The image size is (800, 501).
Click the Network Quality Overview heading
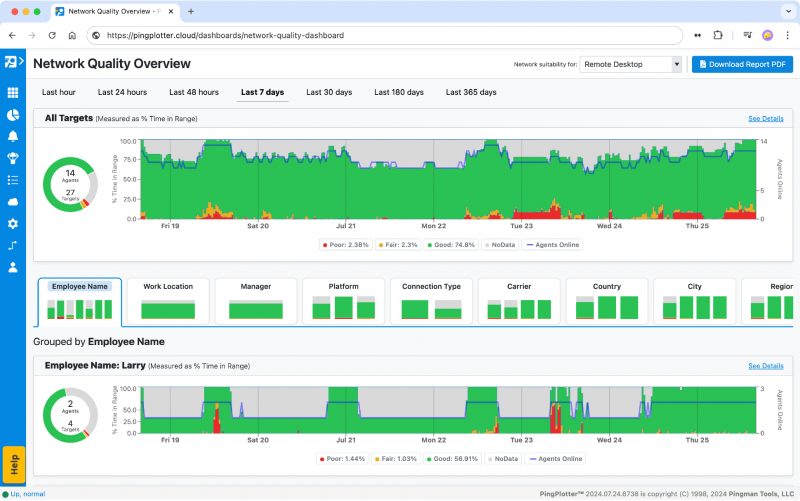point(112,64)
